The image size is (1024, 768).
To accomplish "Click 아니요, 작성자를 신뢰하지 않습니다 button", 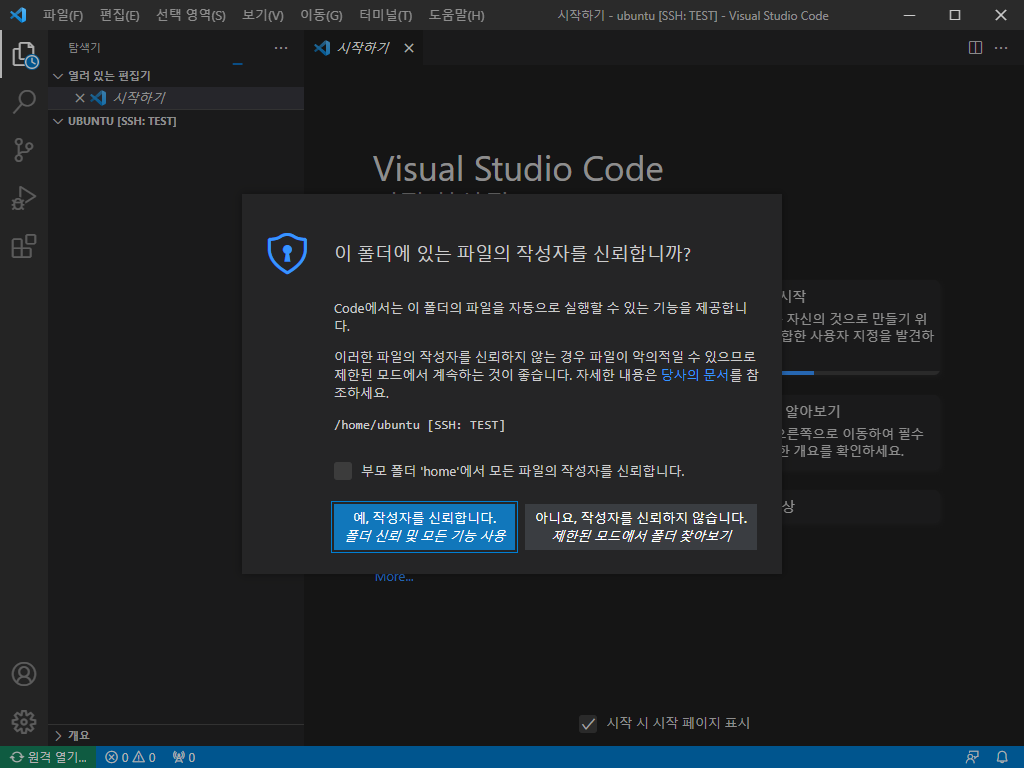I will point(641,527).
